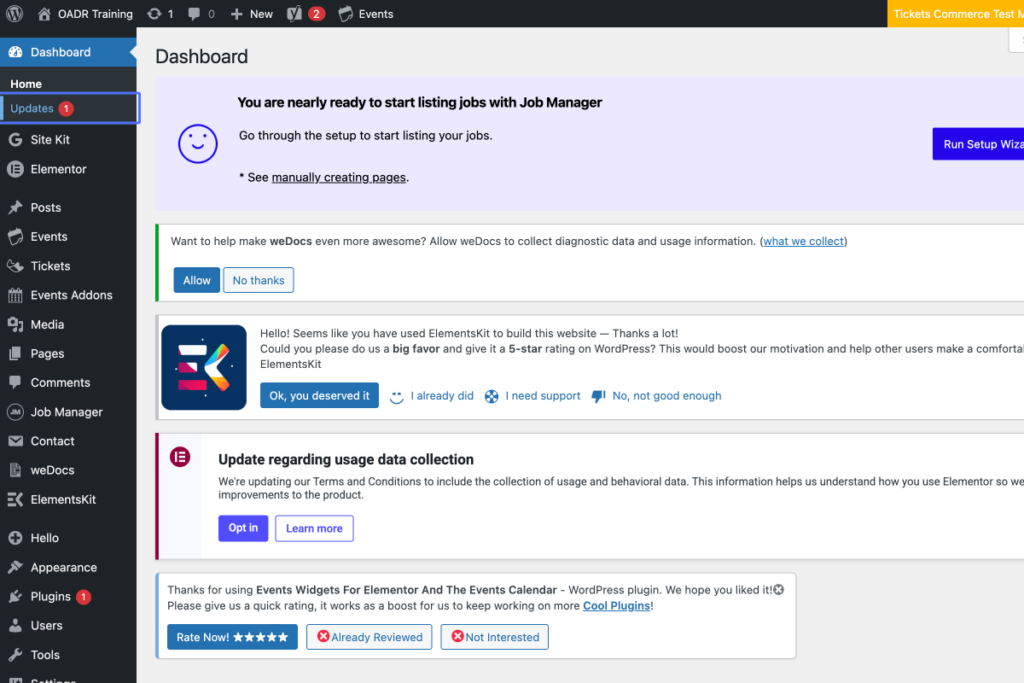This screenshot has width=1024, height=683.
Task: Click the Job Manager sidebar icon
Action: (16, 412)
